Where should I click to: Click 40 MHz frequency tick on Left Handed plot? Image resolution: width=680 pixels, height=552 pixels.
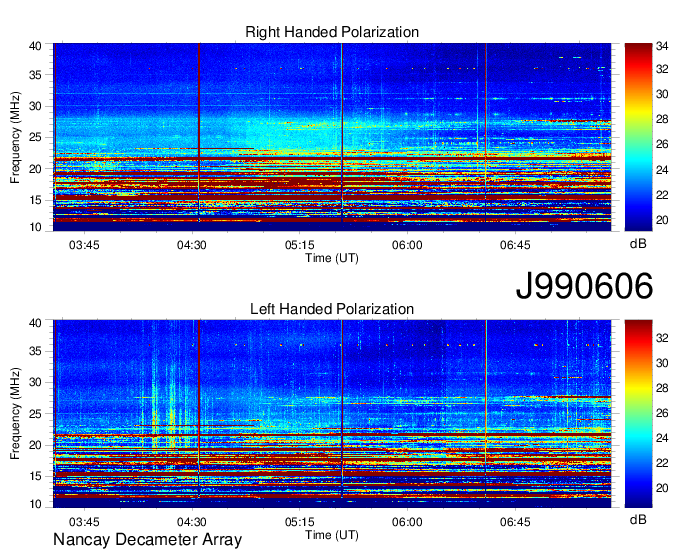[x=36, y=323]
